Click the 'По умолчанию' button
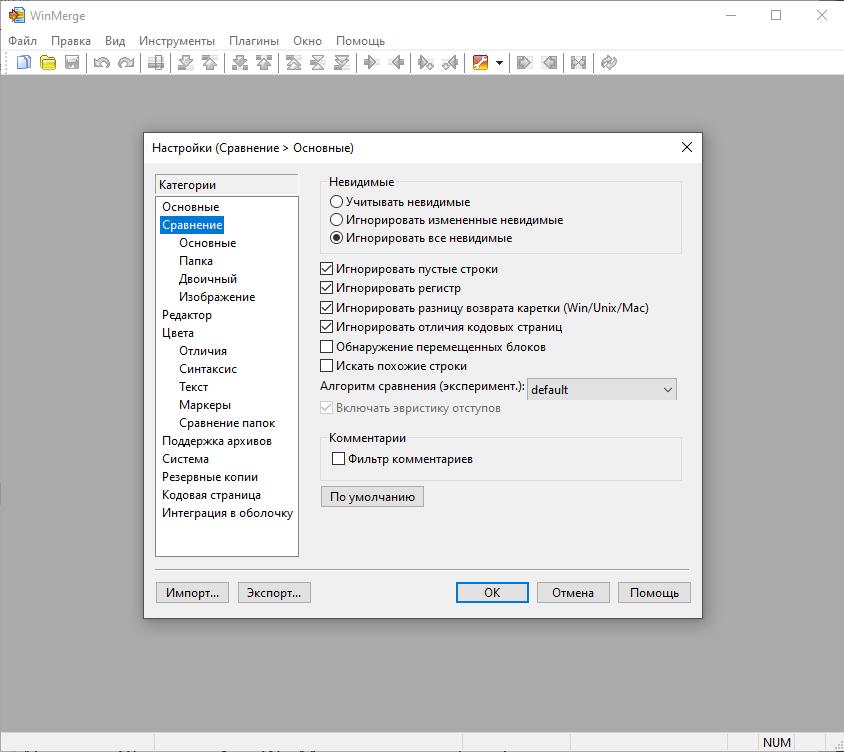The width and height of the screenshot is (844, 752). 372,497
